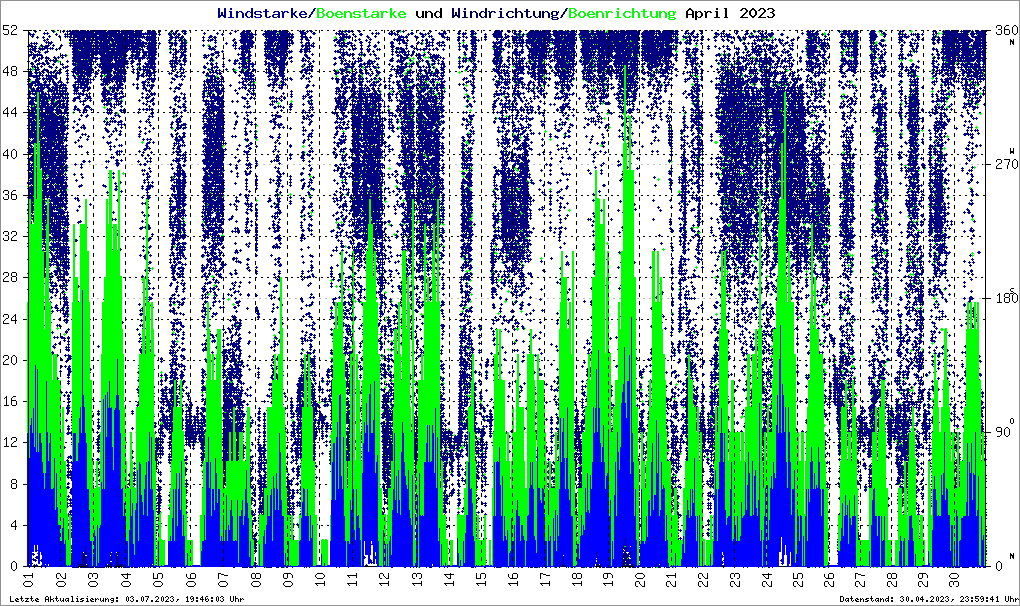Click the 28 label on left axis
The width and height of the screenshot is (1020, 606).
click(x=12, y=278)
